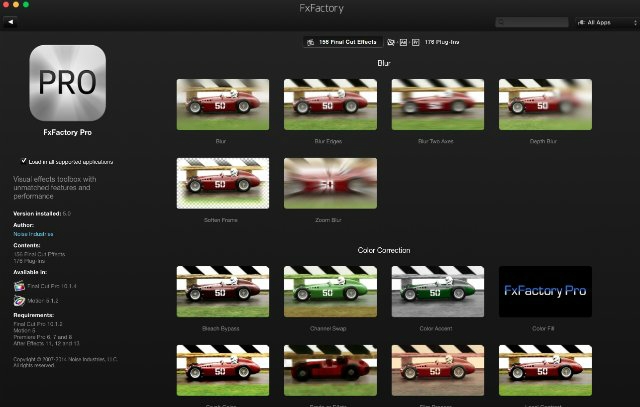Open the Depth Blur effect thumbnail

click(545, 105)
